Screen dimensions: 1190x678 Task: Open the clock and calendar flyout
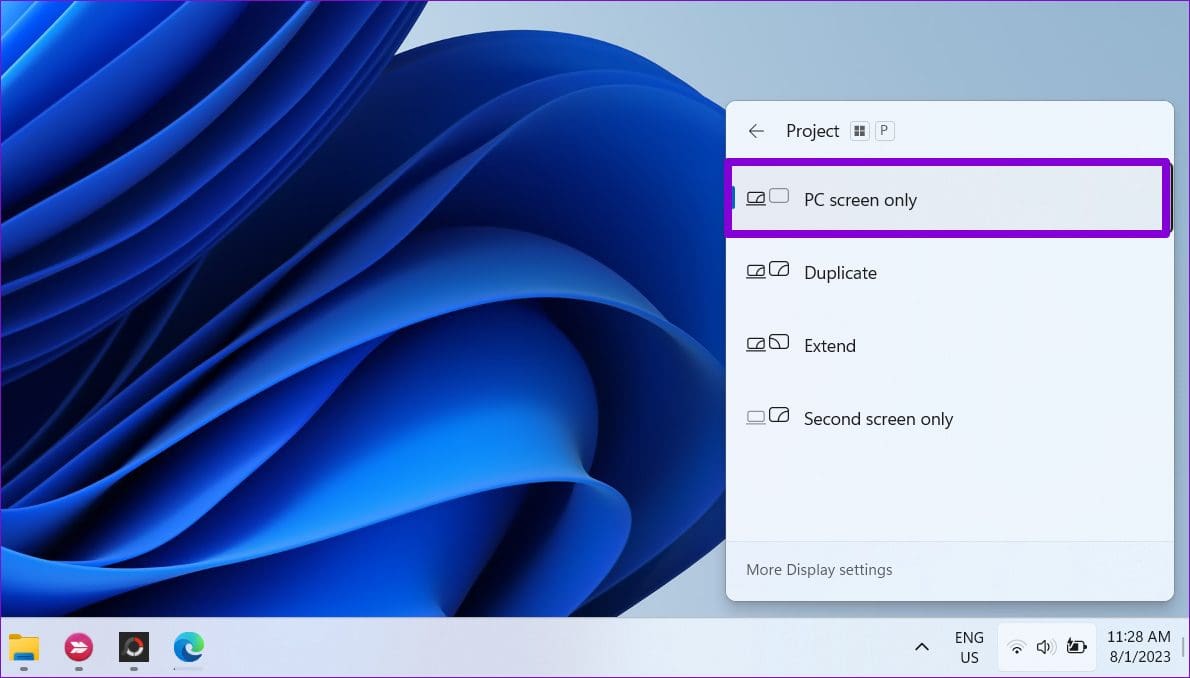1140,646
